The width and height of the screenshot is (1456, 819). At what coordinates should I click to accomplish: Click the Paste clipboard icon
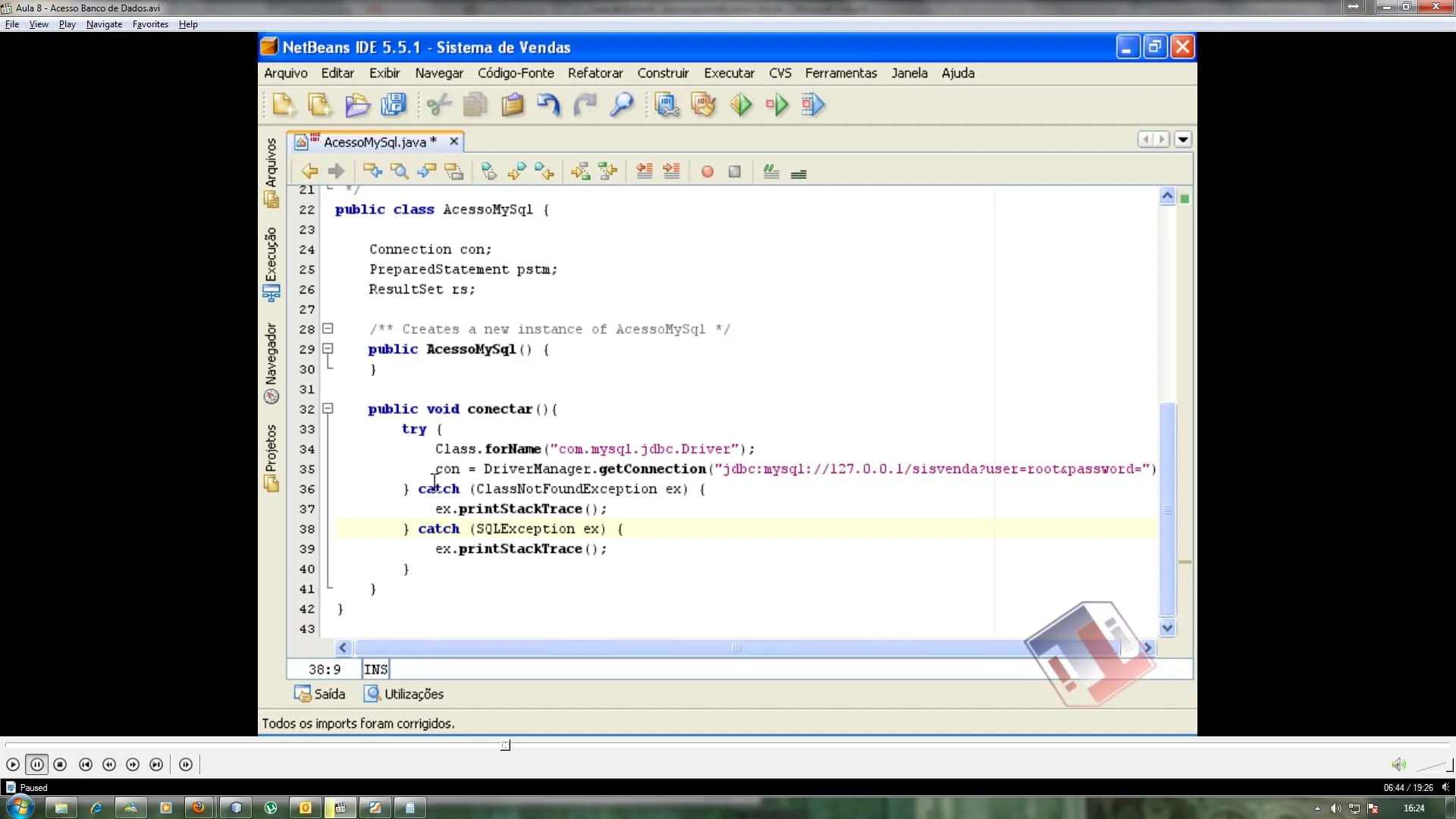click(513, 105)
